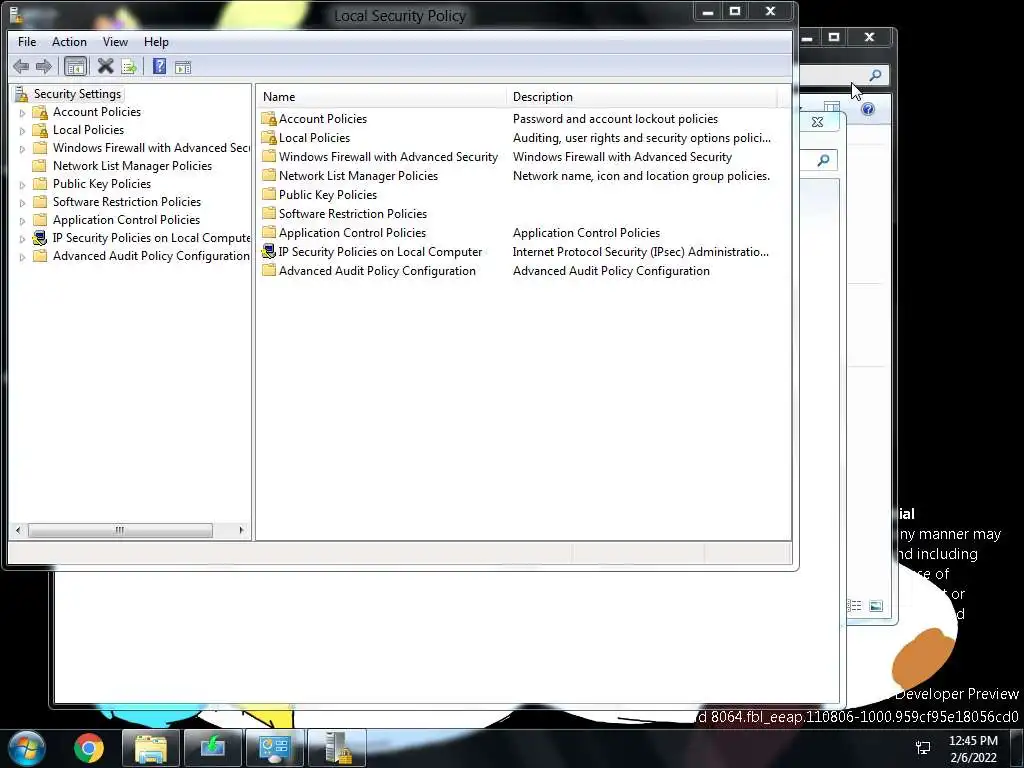Viewport: 1024px width, 768px height.
Task: Expand Advanced Audit Policy Configuration node
Action: coord(22,257)
